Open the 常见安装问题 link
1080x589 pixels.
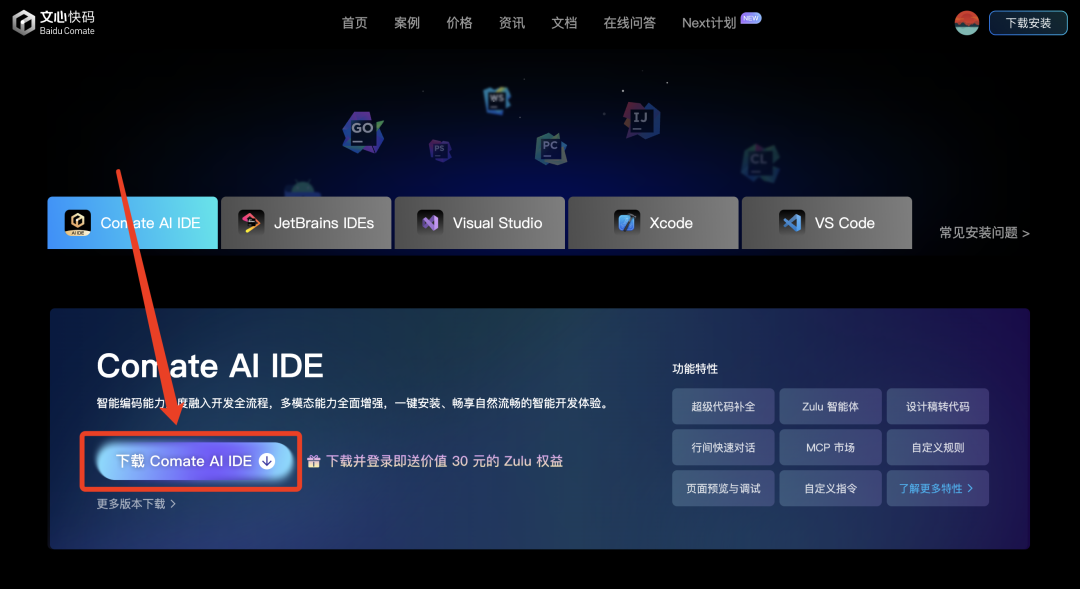[x=981, y=230]
